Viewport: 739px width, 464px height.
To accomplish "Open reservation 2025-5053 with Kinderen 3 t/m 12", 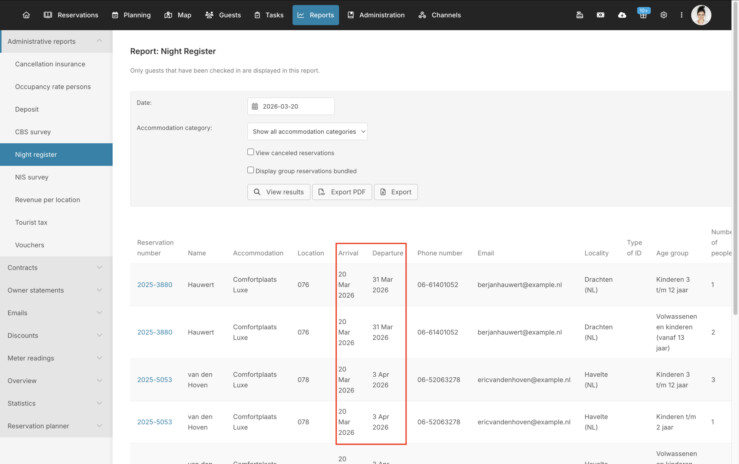I will pyautogui.click(x=155, y=380).
